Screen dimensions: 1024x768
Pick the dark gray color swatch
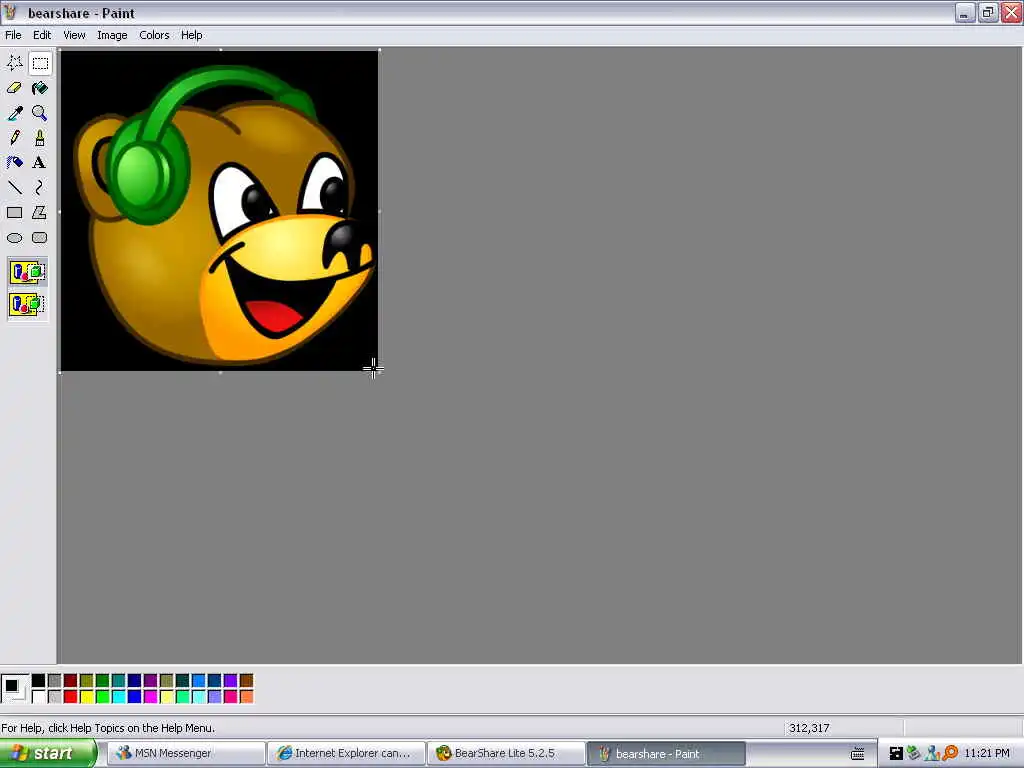point(54,681)
